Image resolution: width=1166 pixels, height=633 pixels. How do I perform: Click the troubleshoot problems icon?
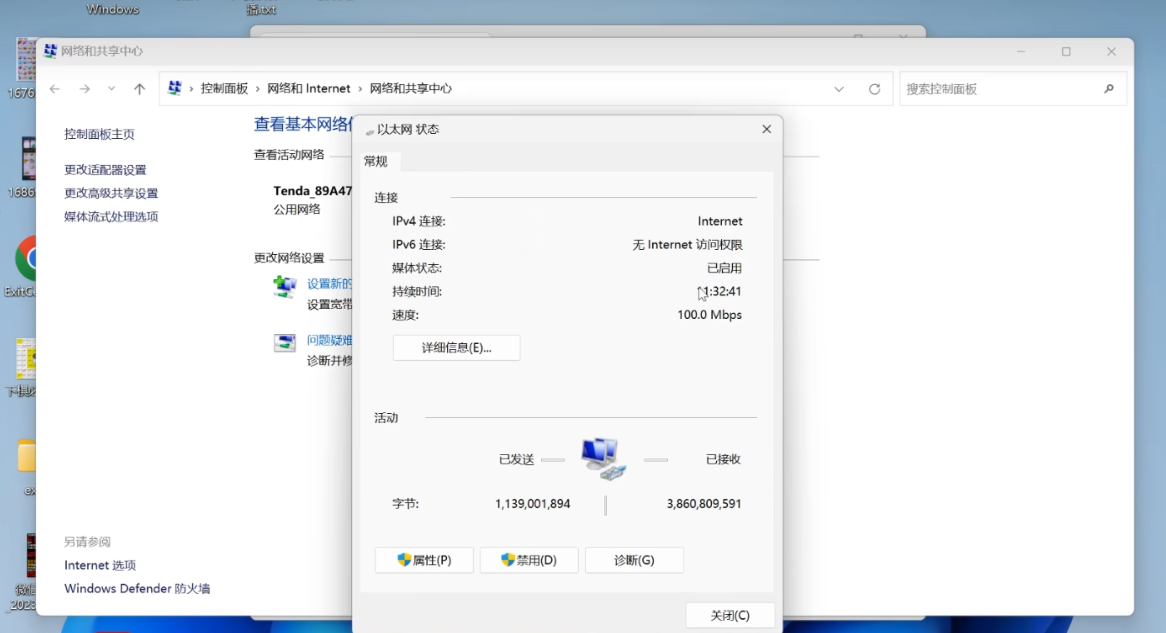click(285, 343)
